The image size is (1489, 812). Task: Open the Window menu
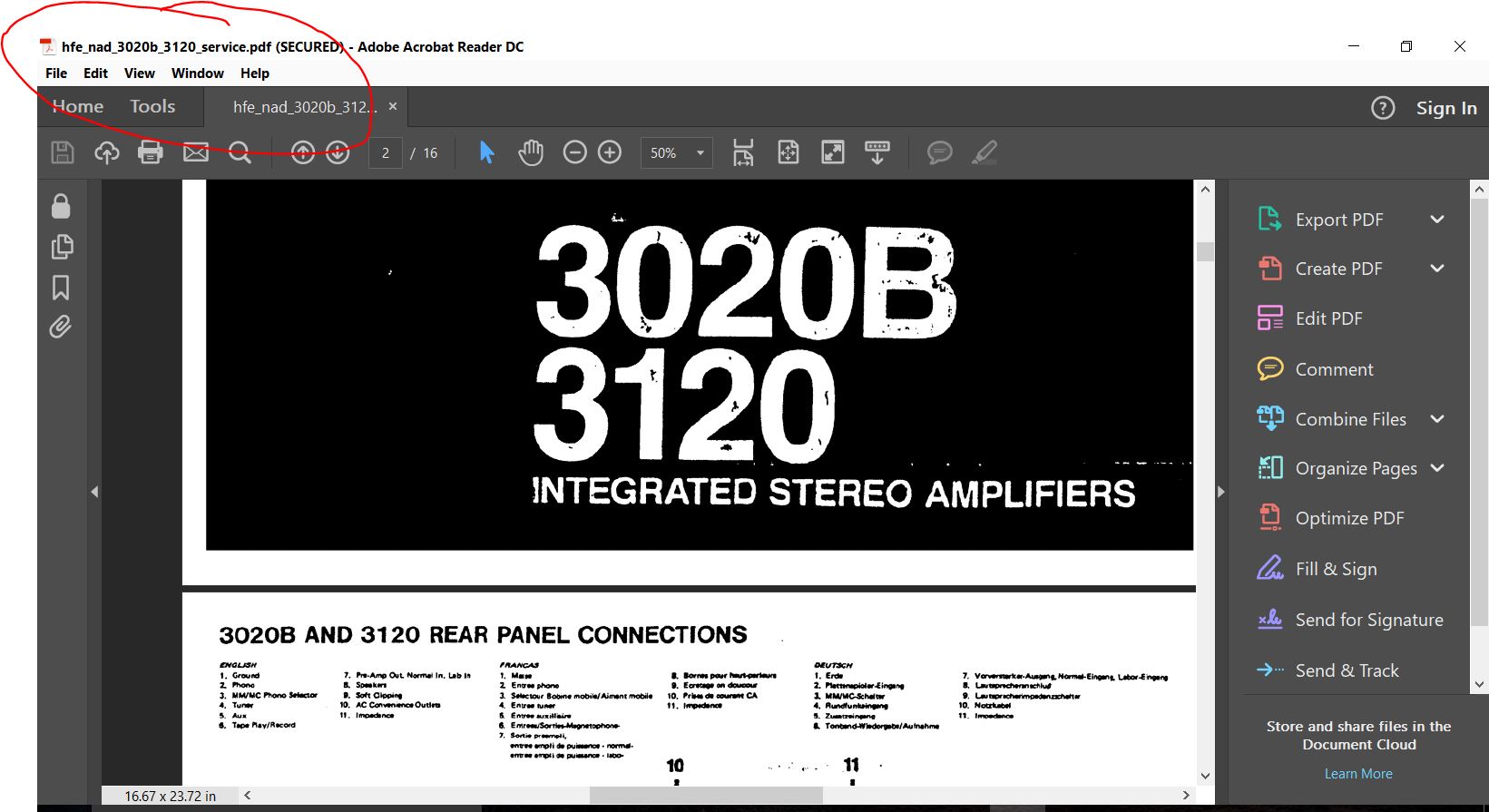[198, 73]
